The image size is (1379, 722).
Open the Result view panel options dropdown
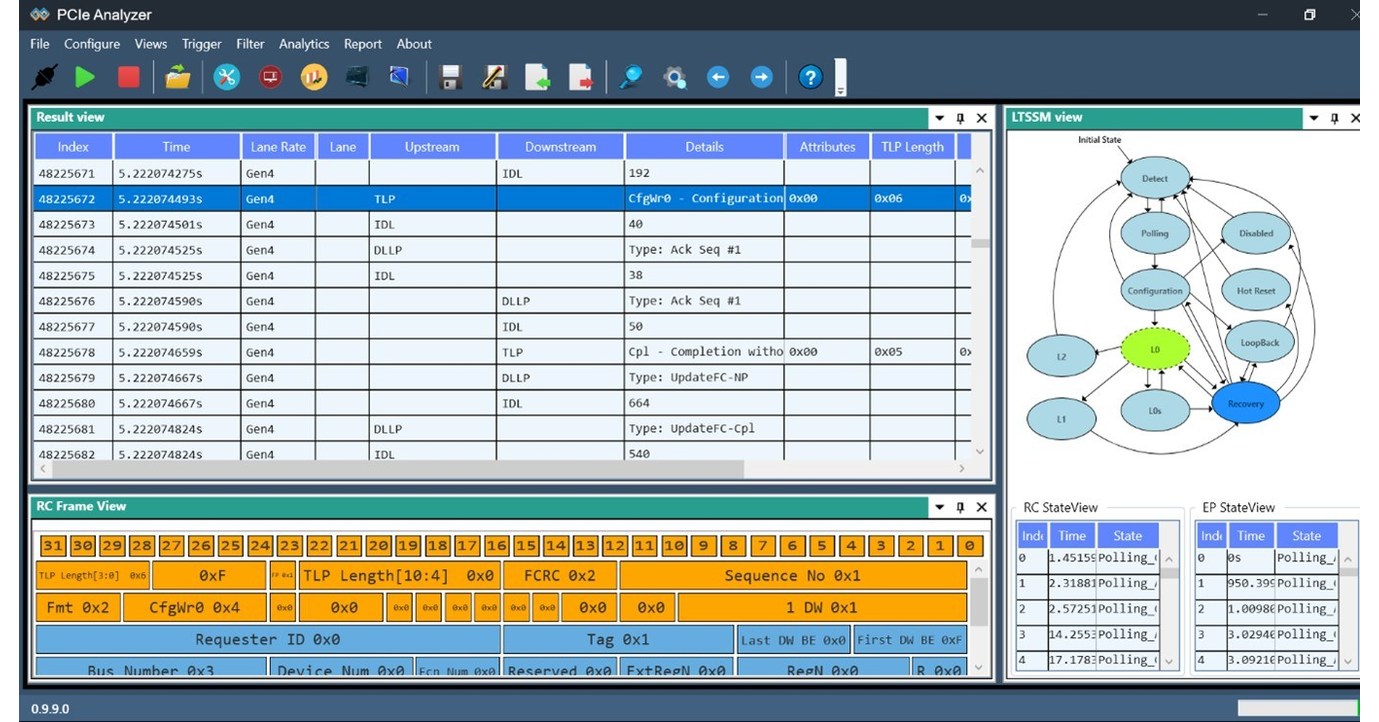[938, 117]
